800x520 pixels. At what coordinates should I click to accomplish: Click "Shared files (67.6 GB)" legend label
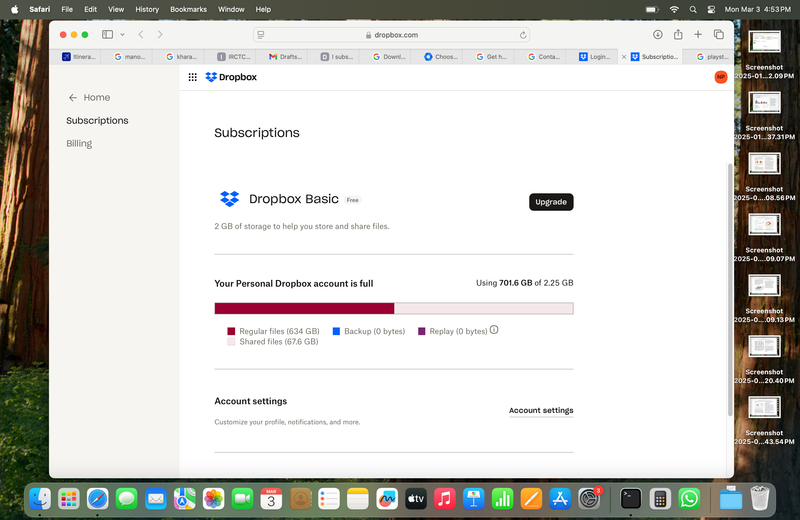(279, 342)
